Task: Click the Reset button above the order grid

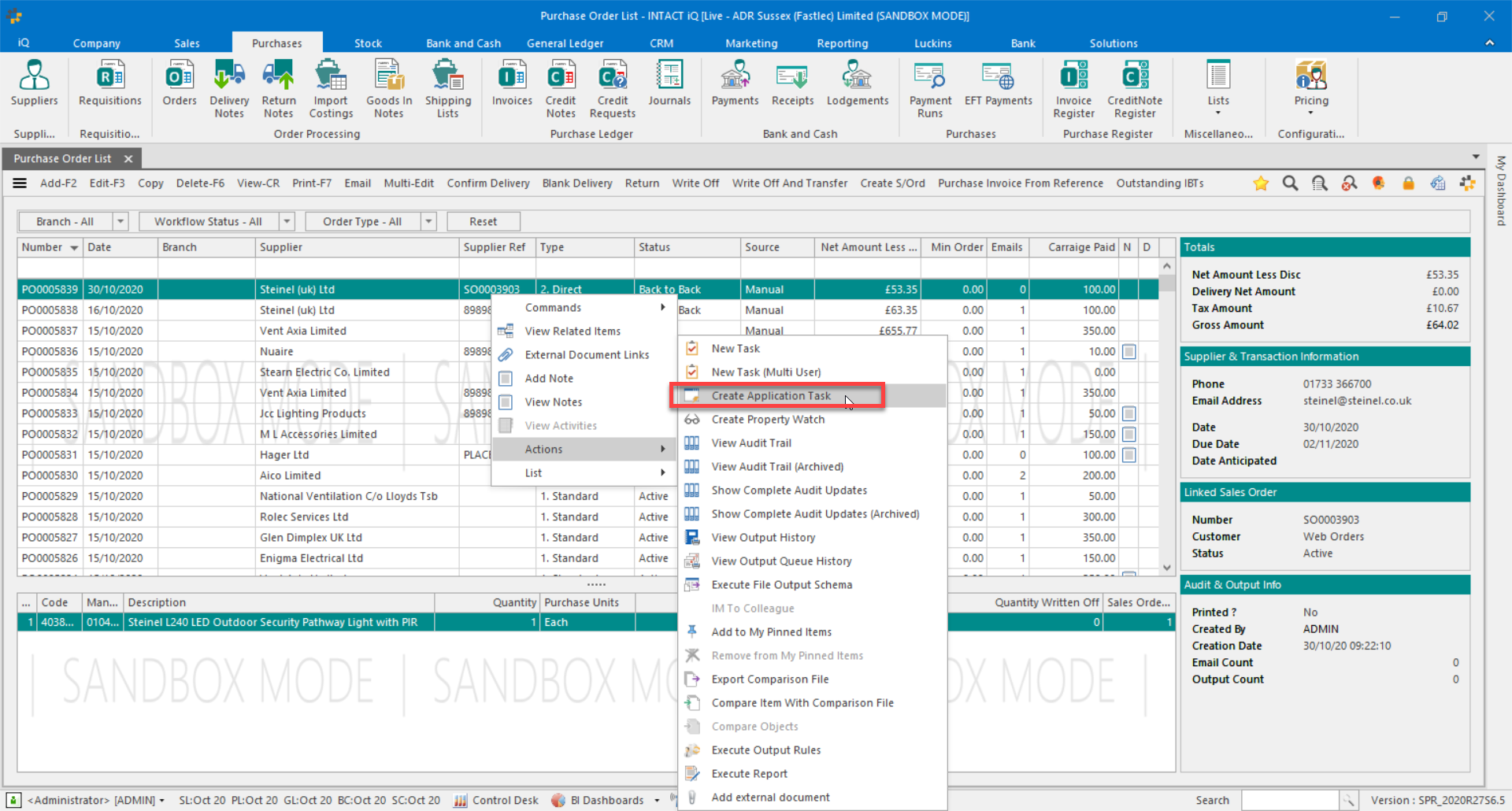Action: point(483,221)
